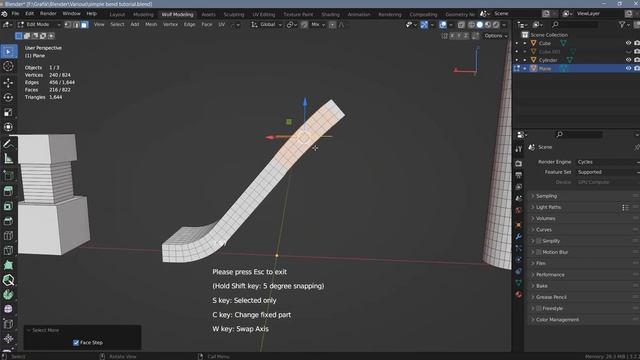
Task: Open the World properties tab
Action: coord(518,210)
